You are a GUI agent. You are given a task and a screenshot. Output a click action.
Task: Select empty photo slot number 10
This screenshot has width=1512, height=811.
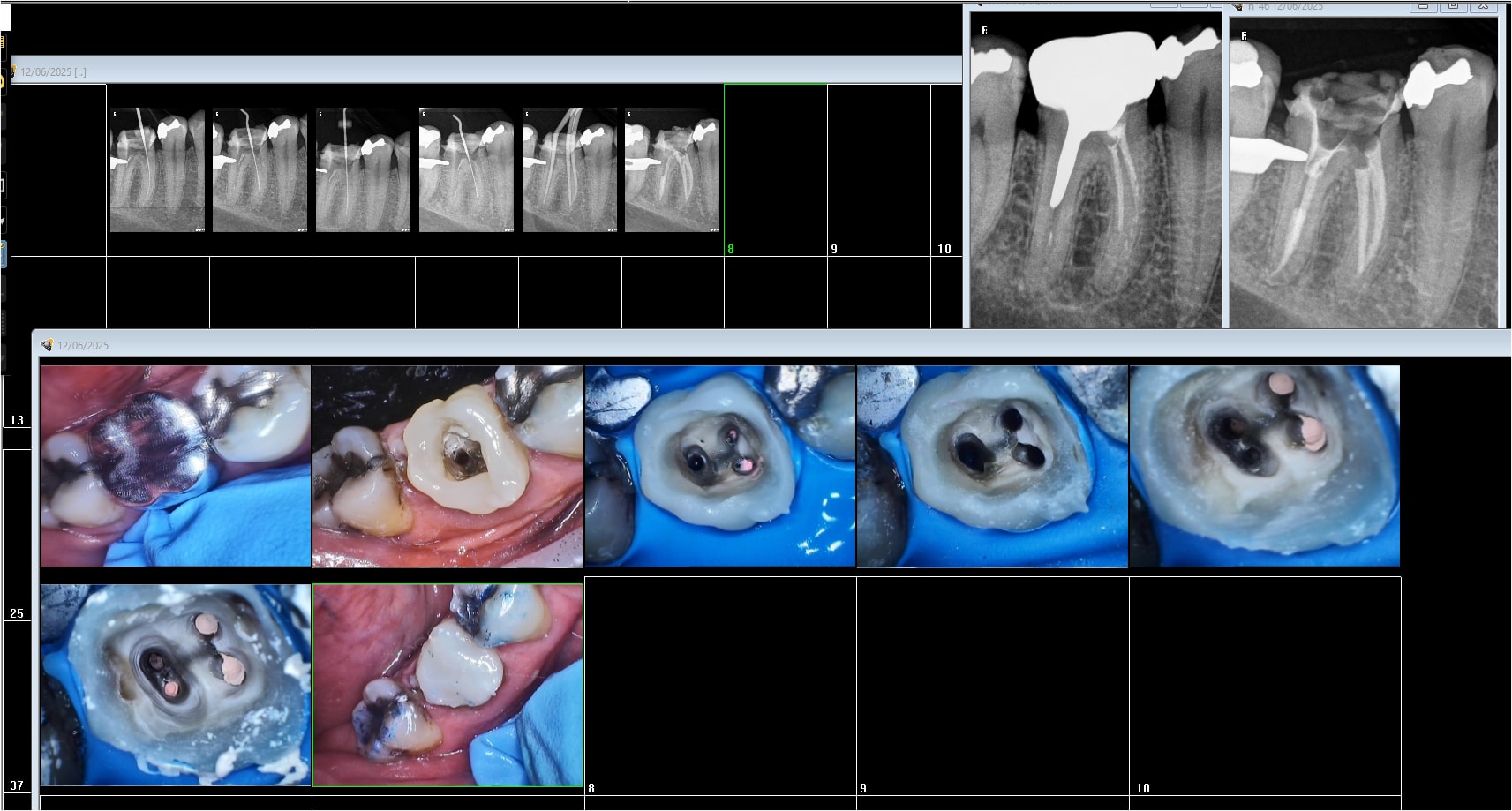click(1264, 685)
